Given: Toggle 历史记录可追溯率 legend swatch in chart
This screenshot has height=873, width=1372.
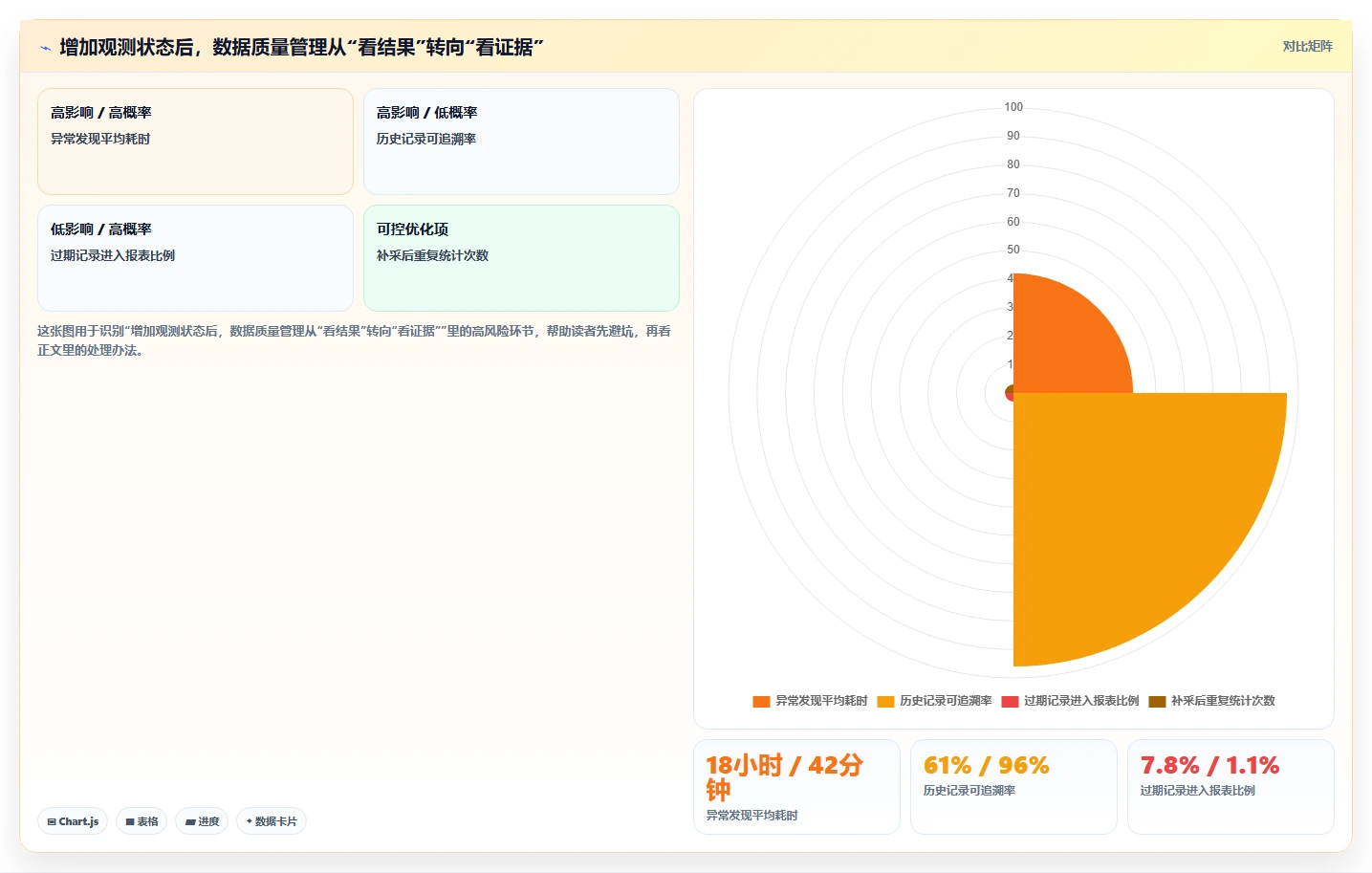Looking at the screenshot, I should click(x=885, y=701).
